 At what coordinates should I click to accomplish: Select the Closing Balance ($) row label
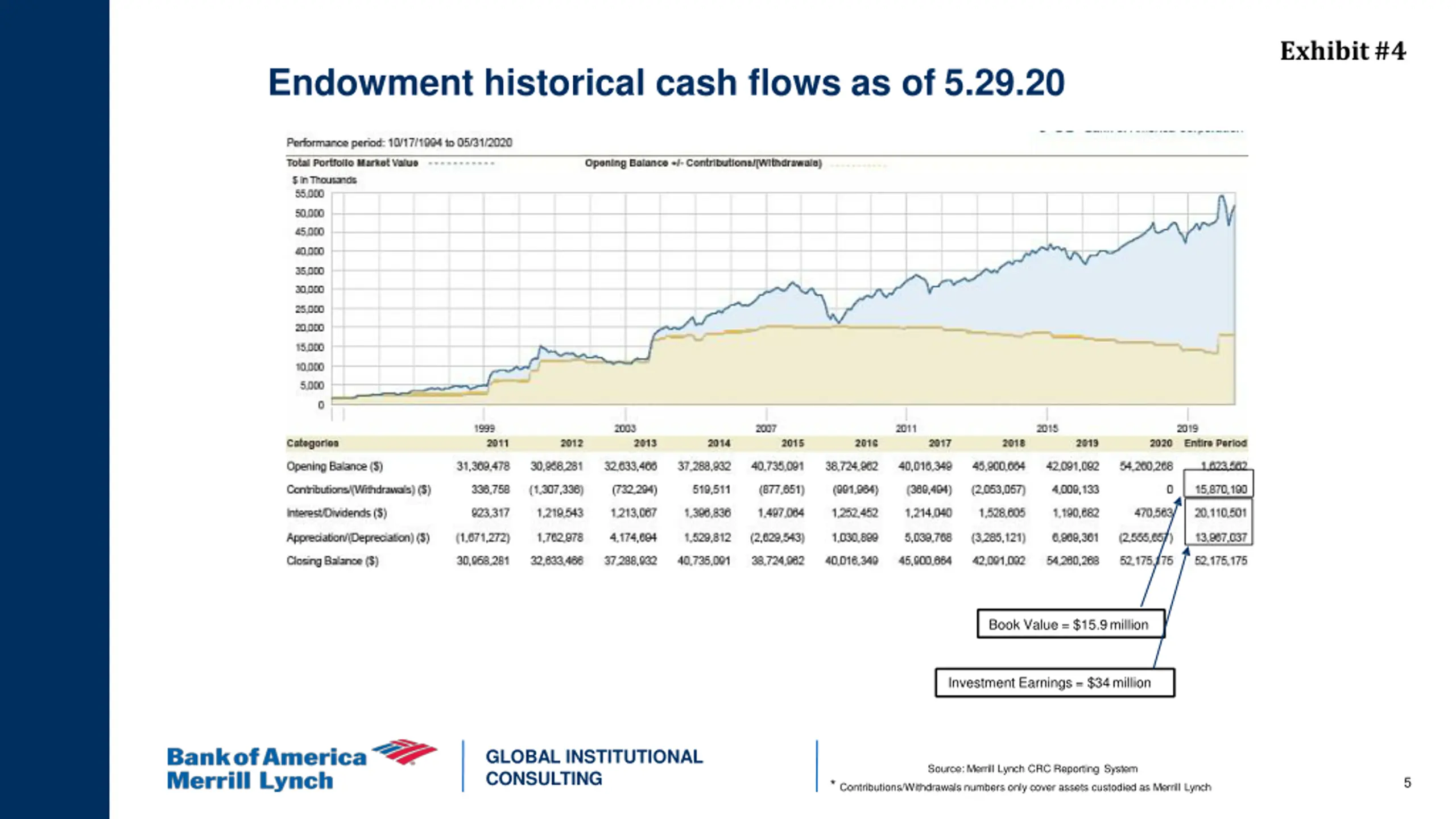click(x=333, y=561)
